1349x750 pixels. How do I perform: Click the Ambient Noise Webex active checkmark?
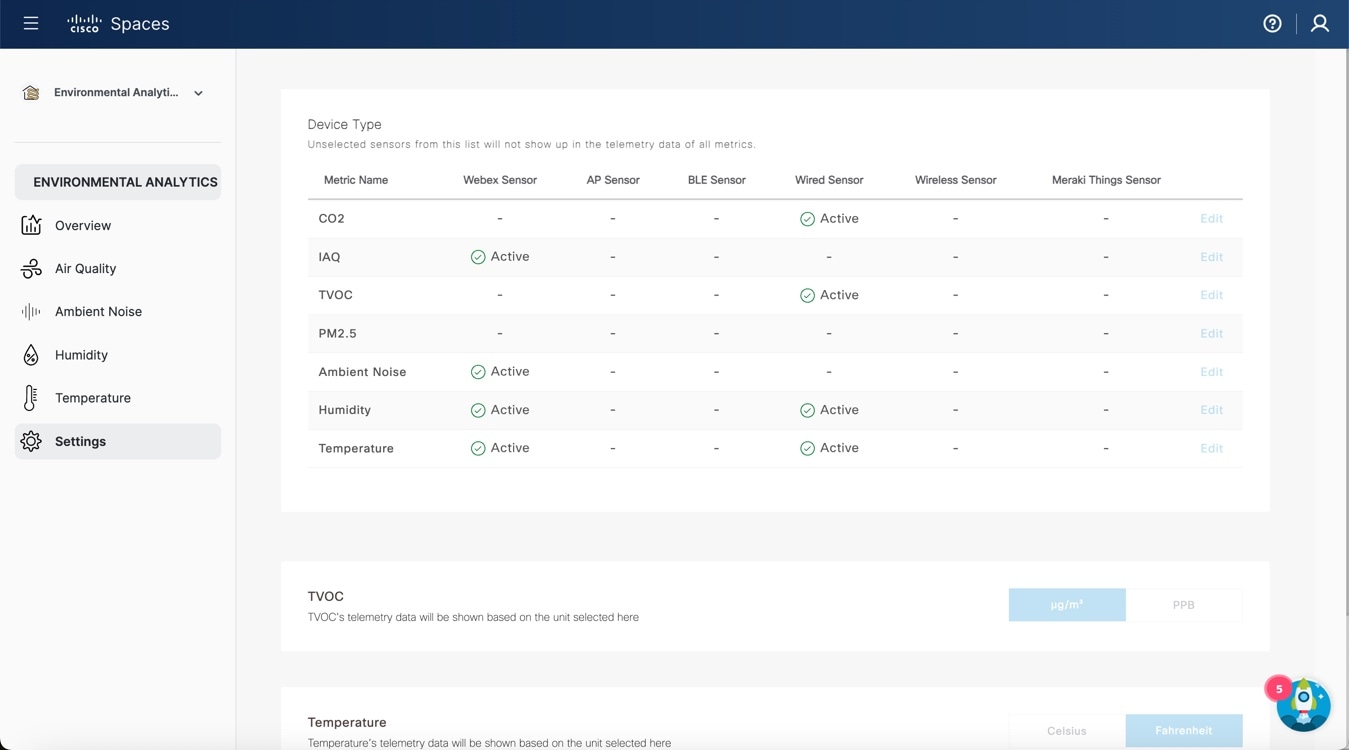coord(478,372)
